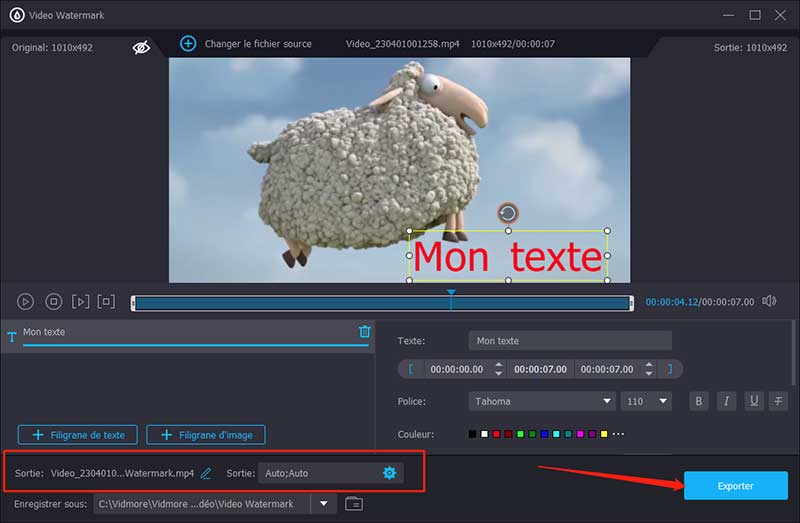Screen dimensions: 800x523
Task: Click the stop-segment bracket icon
Action: coord(106,302)
